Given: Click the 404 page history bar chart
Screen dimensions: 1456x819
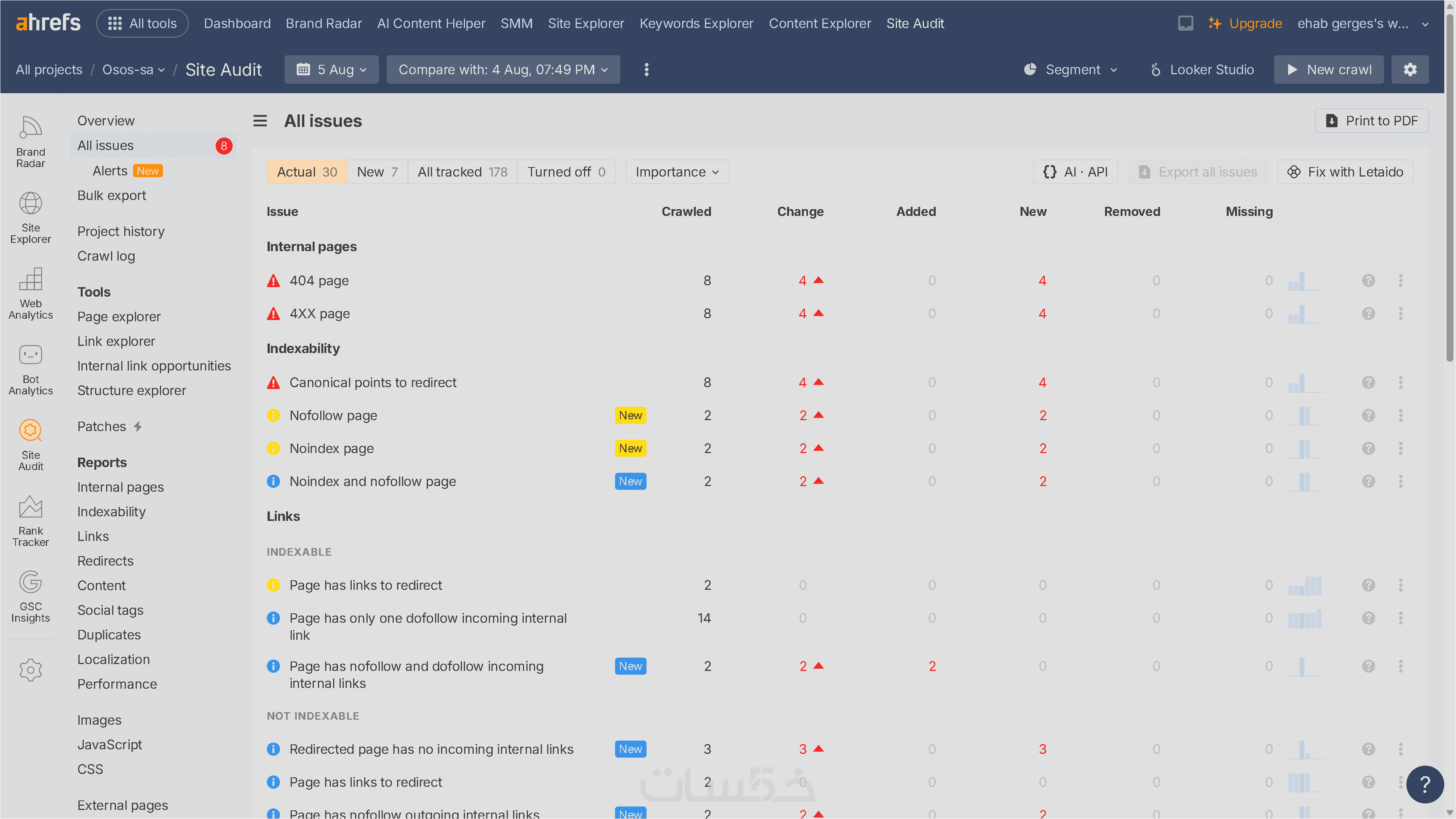Looking at the screenshot, I should [x=1314, y=281].
